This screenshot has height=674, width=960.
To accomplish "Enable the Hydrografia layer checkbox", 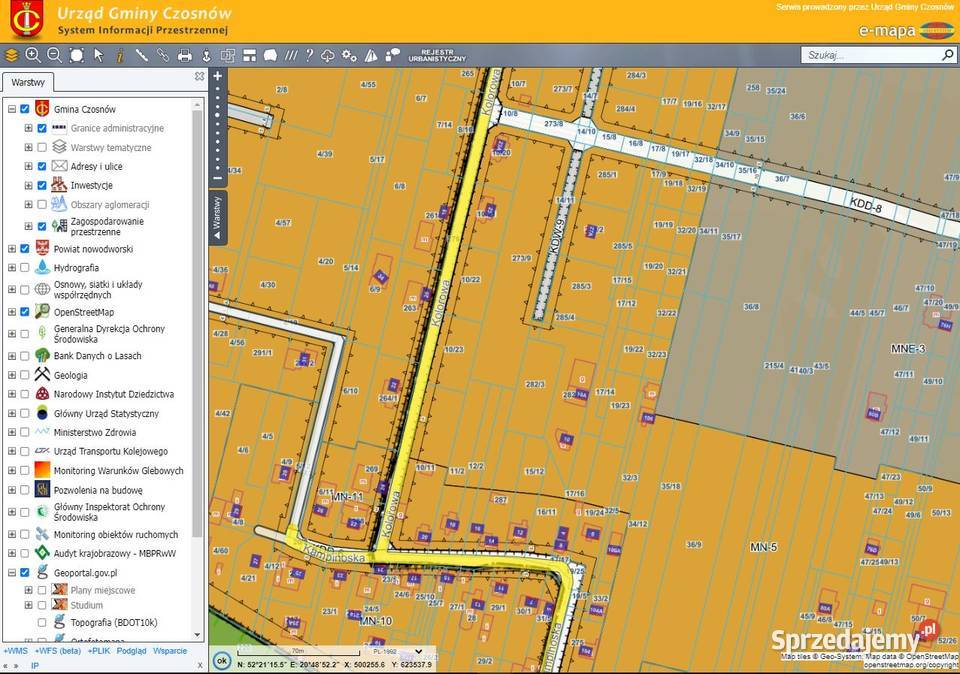I will (24, 268).
